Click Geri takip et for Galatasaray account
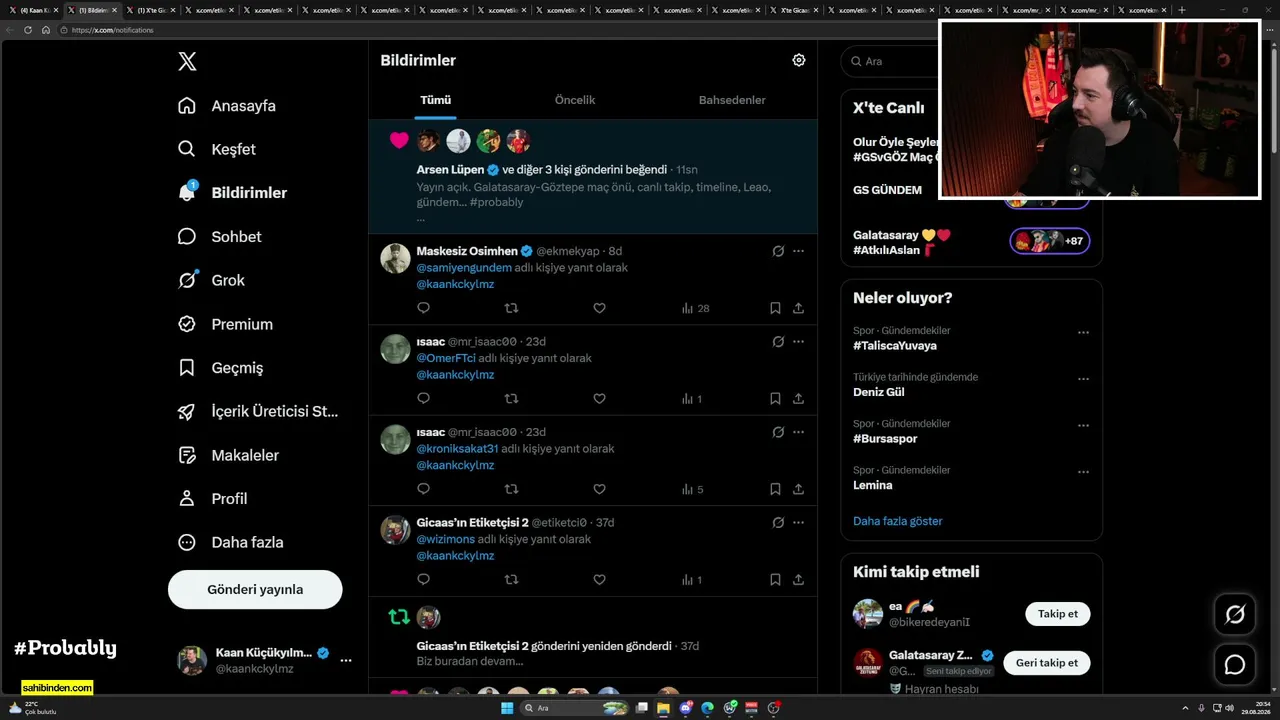The image size is (1280, 720). pyautogui.click(x=1047, y=663)
